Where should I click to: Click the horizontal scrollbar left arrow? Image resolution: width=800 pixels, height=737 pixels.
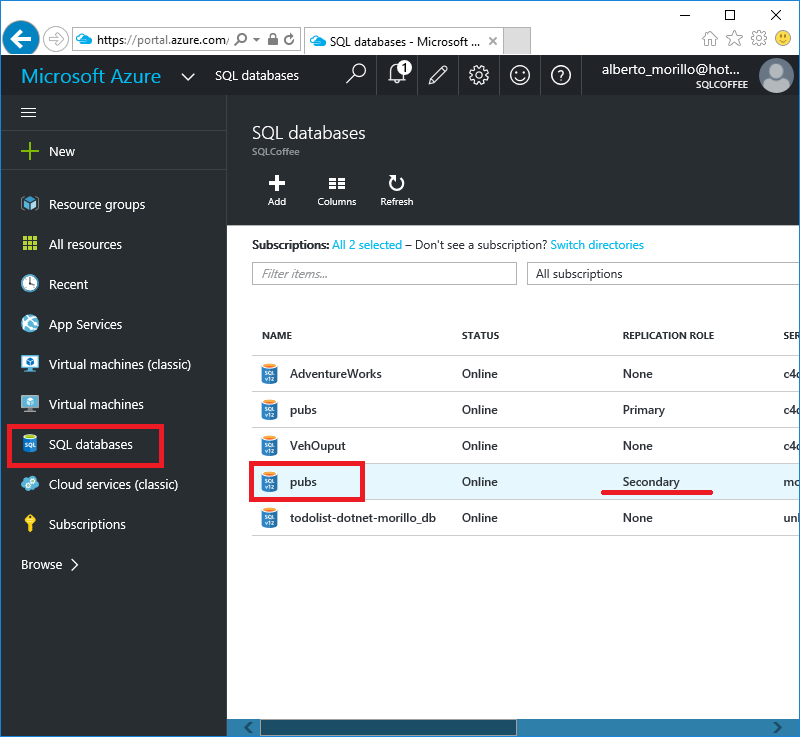click(248, 727)
